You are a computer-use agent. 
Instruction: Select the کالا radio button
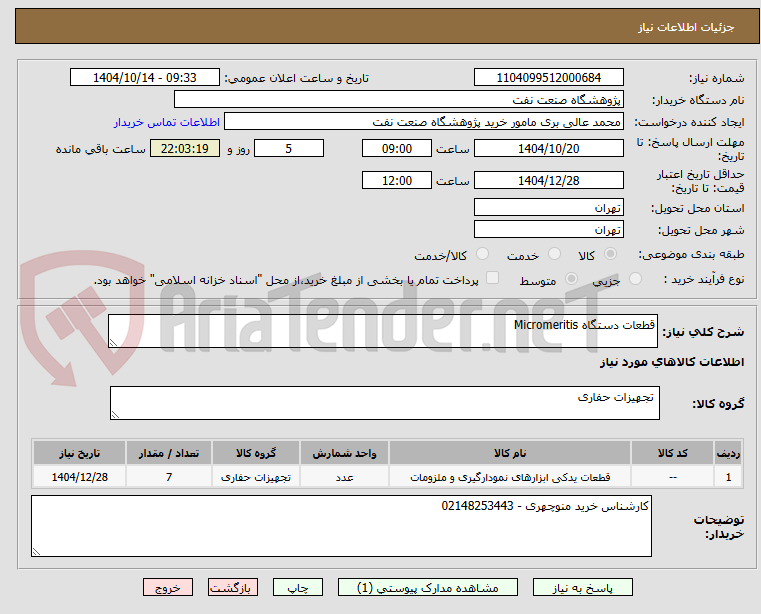611,254
